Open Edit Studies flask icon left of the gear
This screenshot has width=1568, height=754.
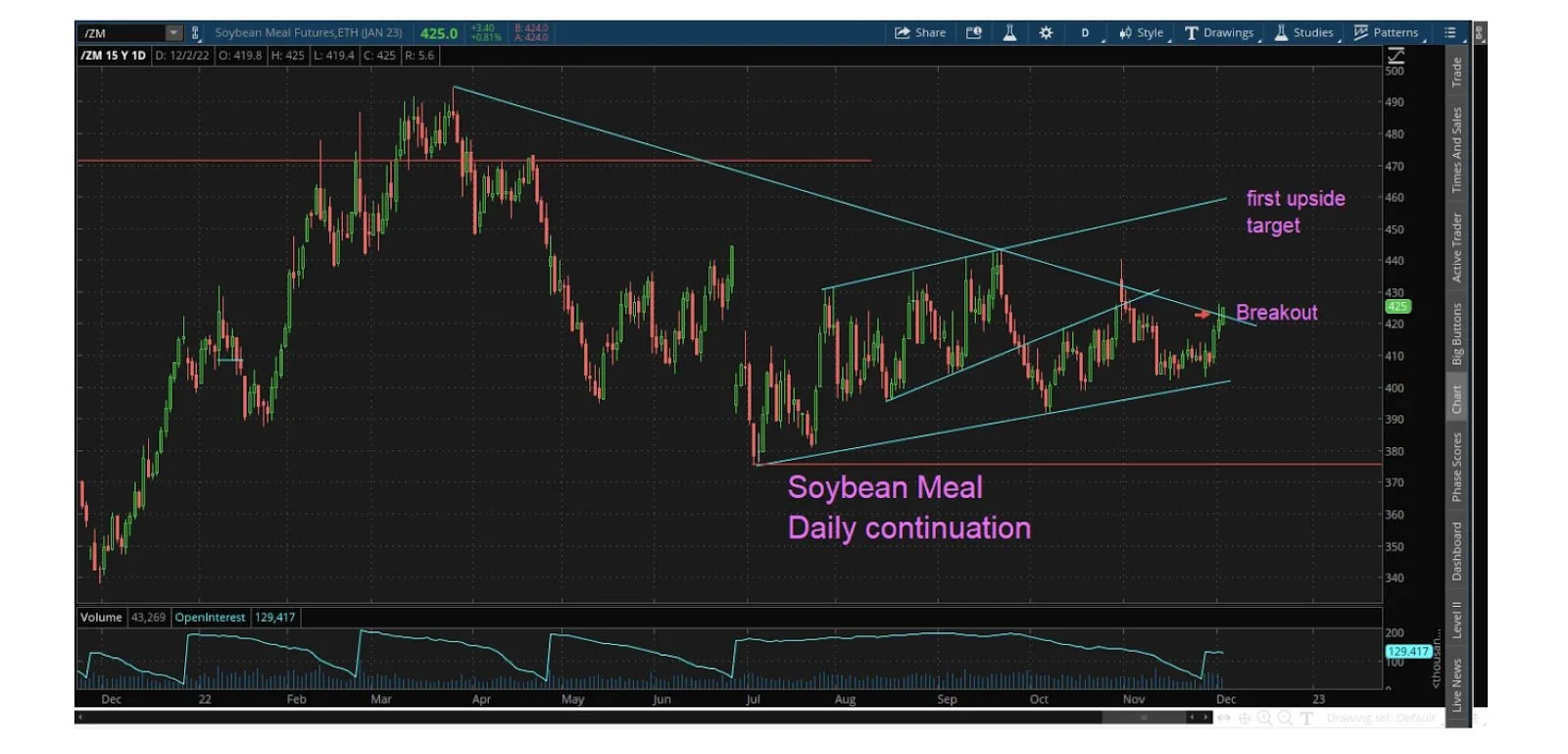(x=1009, y=32)
